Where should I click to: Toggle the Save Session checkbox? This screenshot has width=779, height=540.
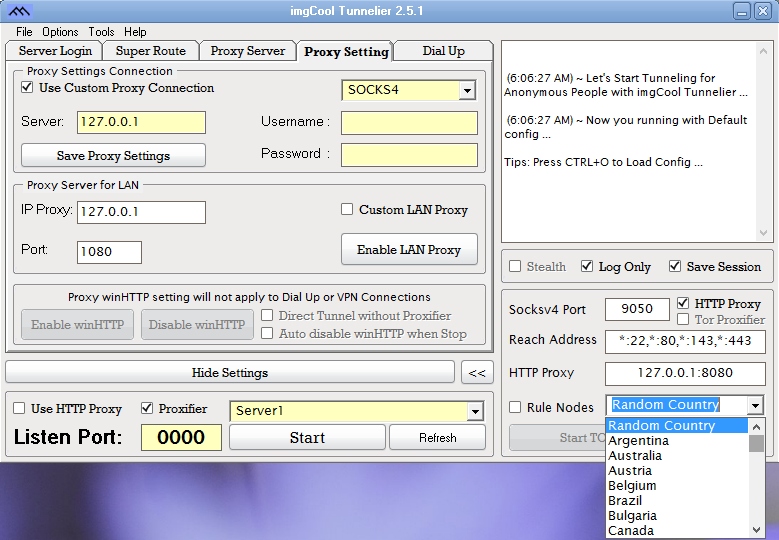pyautogui.click(x=675, y=266)
